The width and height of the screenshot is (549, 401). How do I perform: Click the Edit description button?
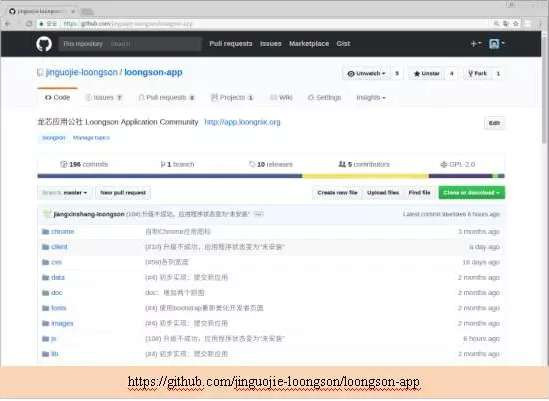pos(494,123)
